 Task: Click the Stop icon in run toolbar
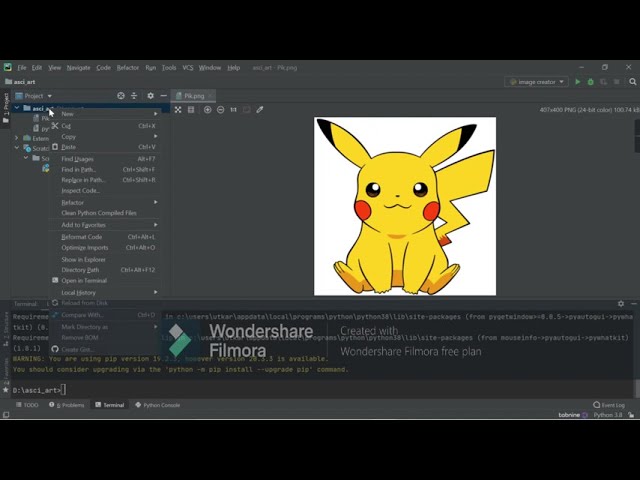pos(616,82)
